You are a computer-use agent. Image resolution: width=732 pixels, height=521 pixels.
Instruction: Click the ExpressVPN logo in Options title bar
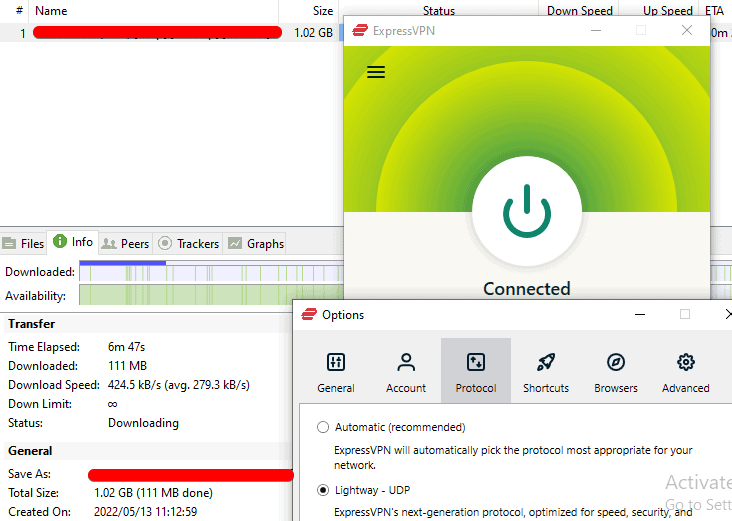(309, 315)
